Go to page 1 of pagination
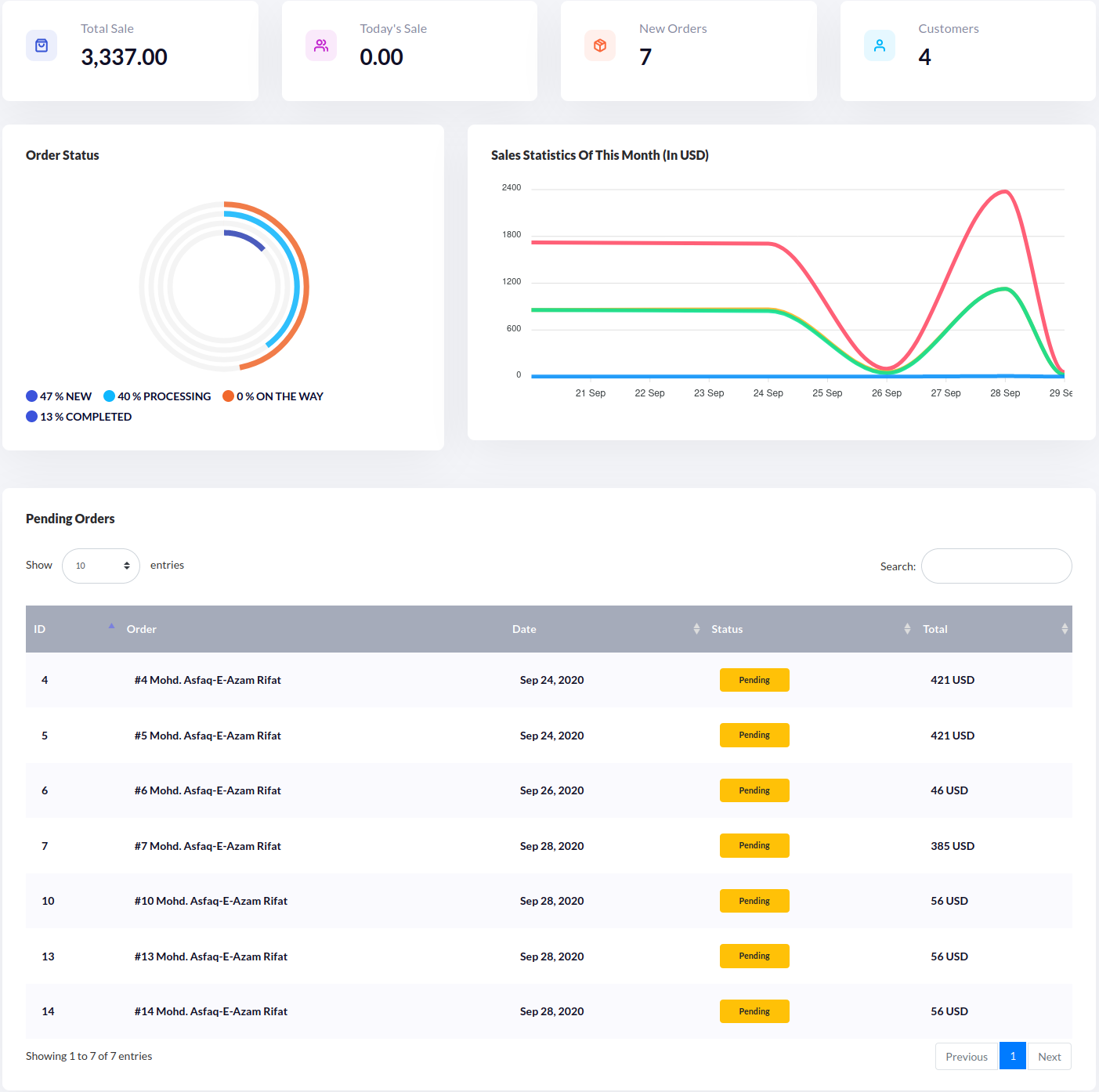Image resolution: width=1099 pixels, height=1092 pixels. tap(1012, 1056)
